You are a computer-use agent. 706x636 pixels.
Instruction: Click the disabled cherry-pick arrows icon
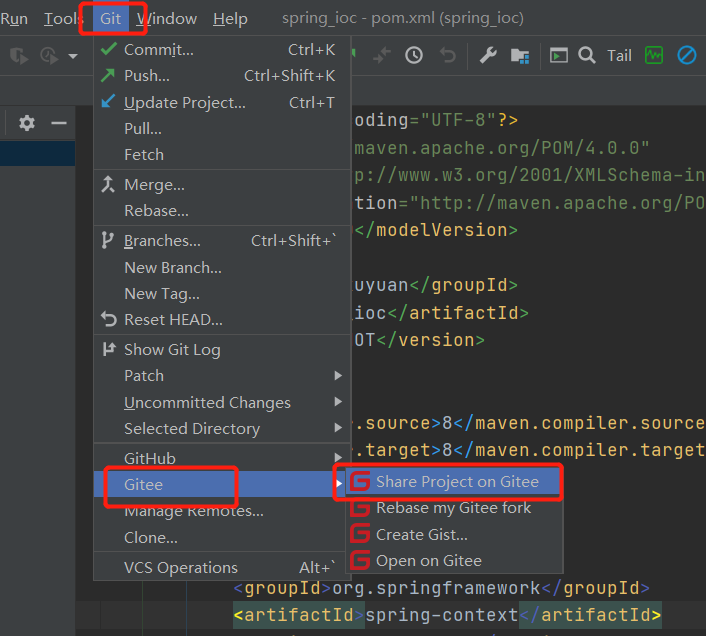pyautogui.click(x=381, y=55)
